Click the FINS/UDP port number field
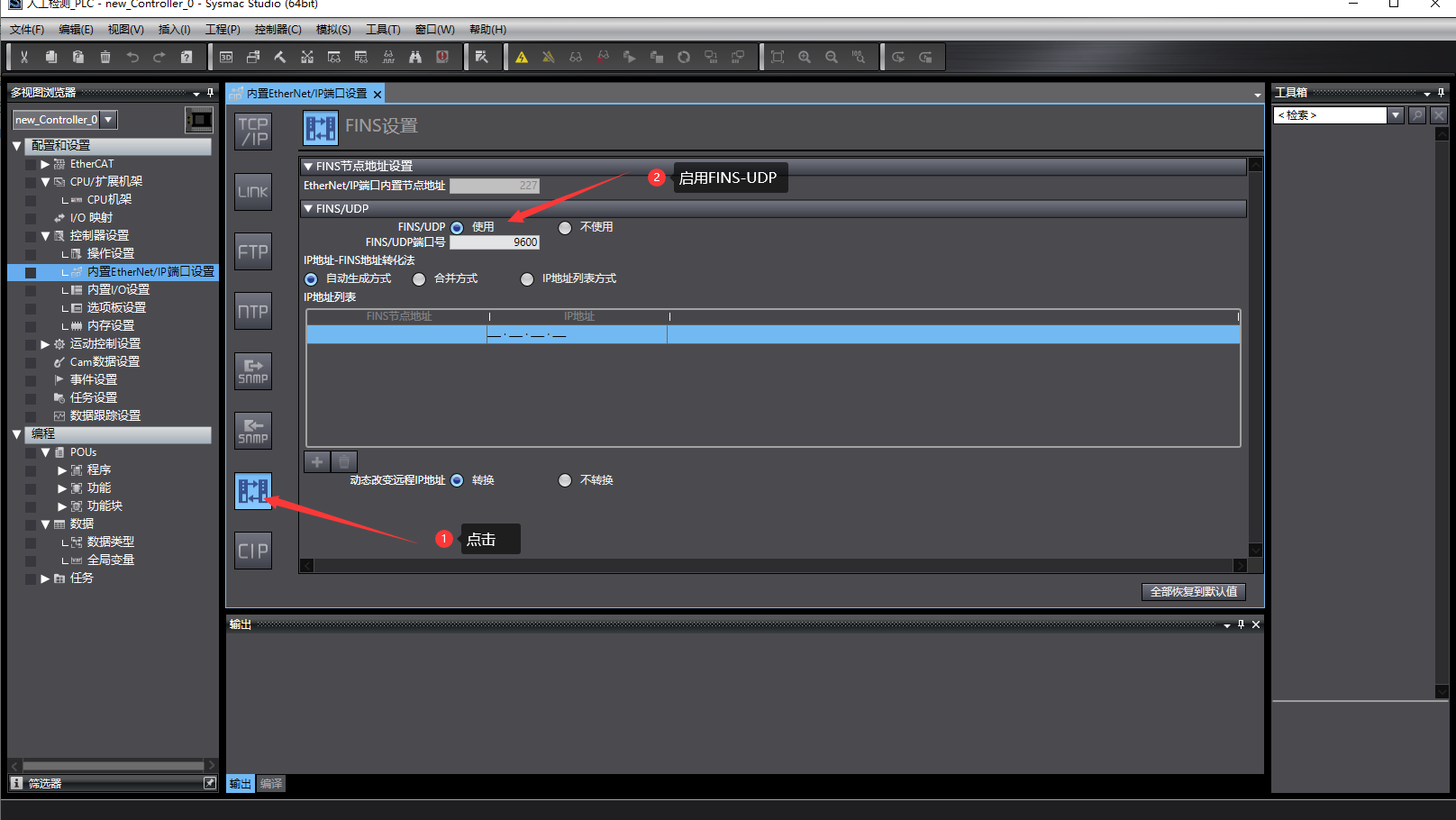Screen dimensions: 1456x820 pyautogui.click(x=495, y=242)
